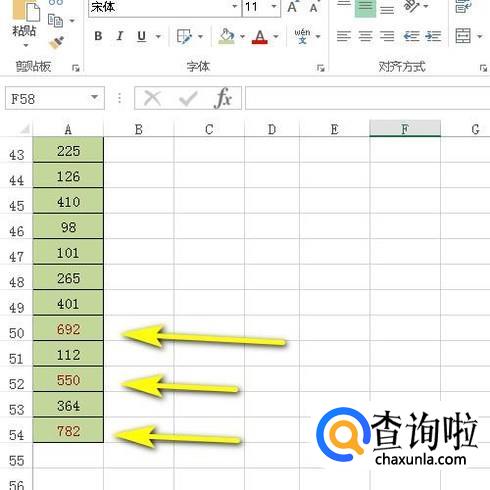Center text horizontally
The width and height of the screenshot is (490, 490).
pyautogui.click(x=365, y=36)
